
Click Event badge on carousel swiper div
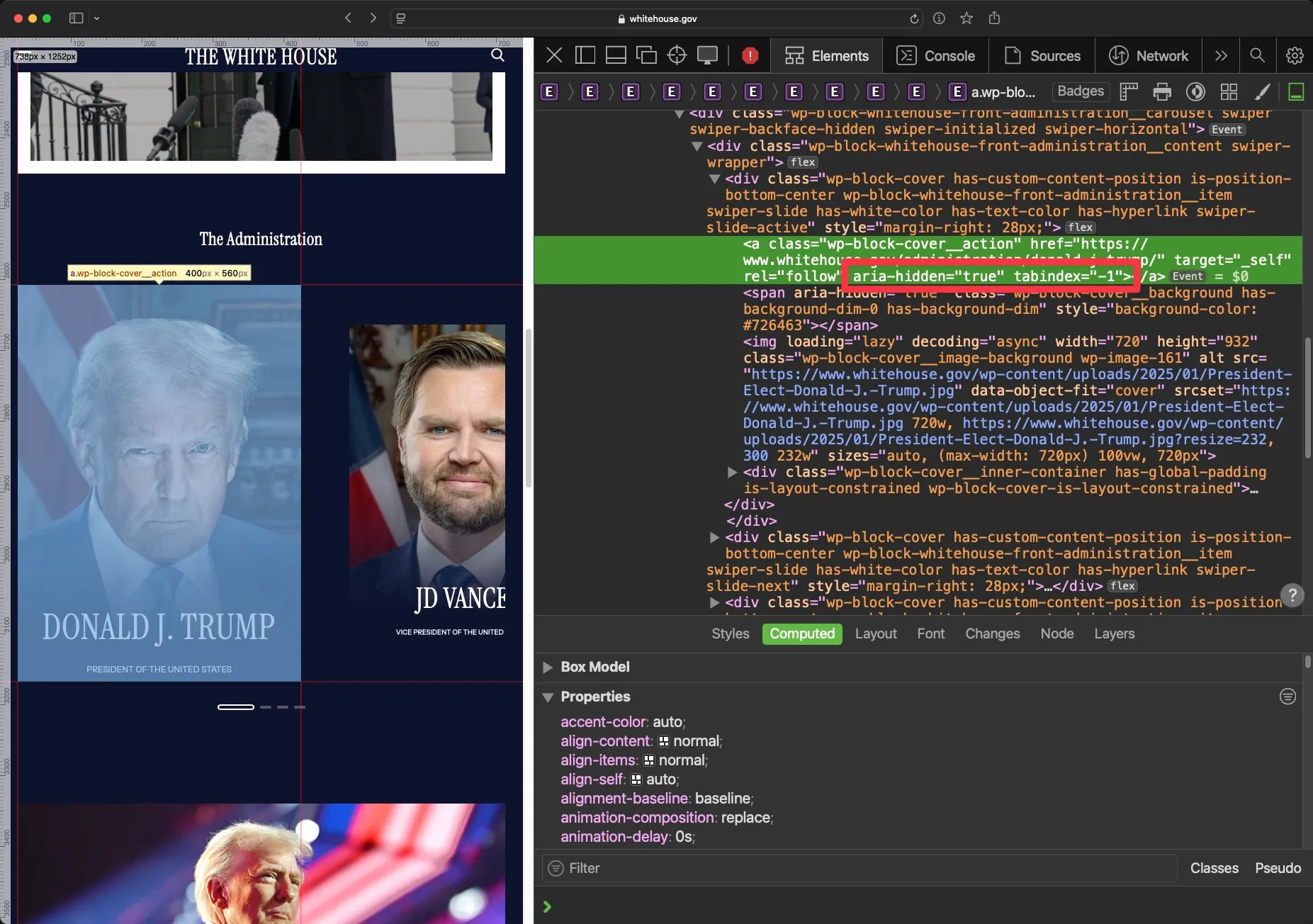click(1227, 130)
